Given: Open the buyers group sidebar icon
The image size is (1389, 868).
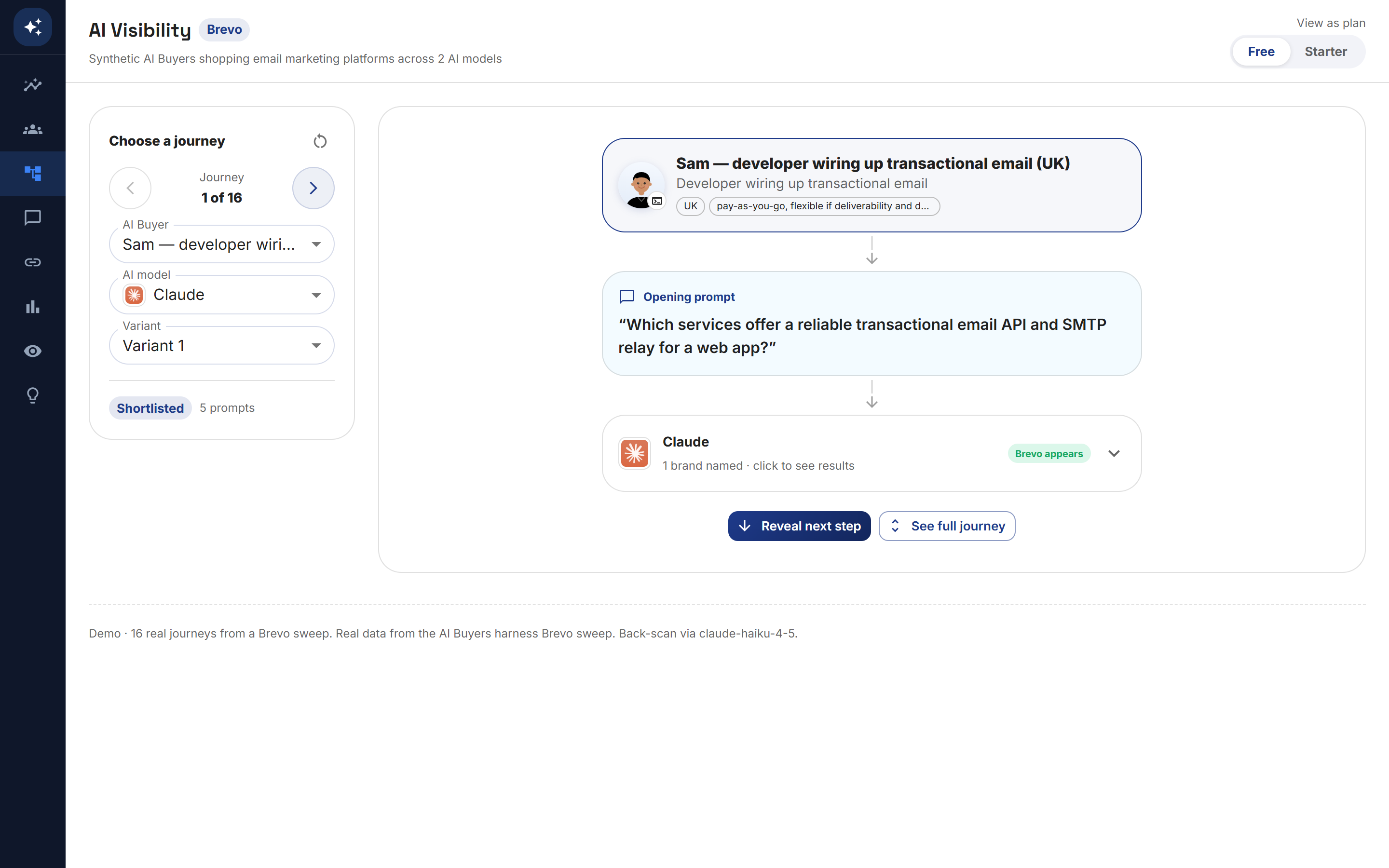Looking at the screenshot, I should (x=33, y=129).
